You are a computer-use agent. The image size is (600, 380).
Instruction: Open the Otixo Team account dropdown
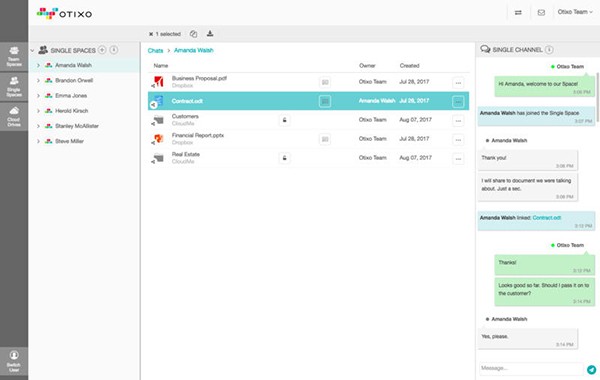[575, 12]
